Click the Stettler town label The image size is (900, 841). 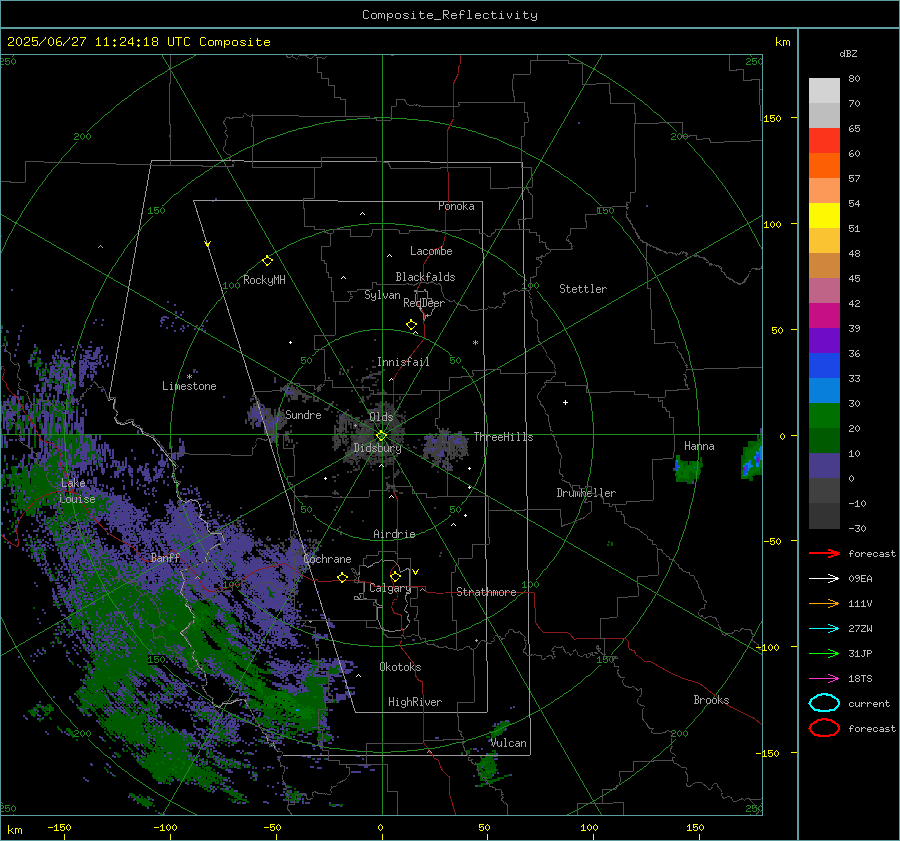point(583,289)
